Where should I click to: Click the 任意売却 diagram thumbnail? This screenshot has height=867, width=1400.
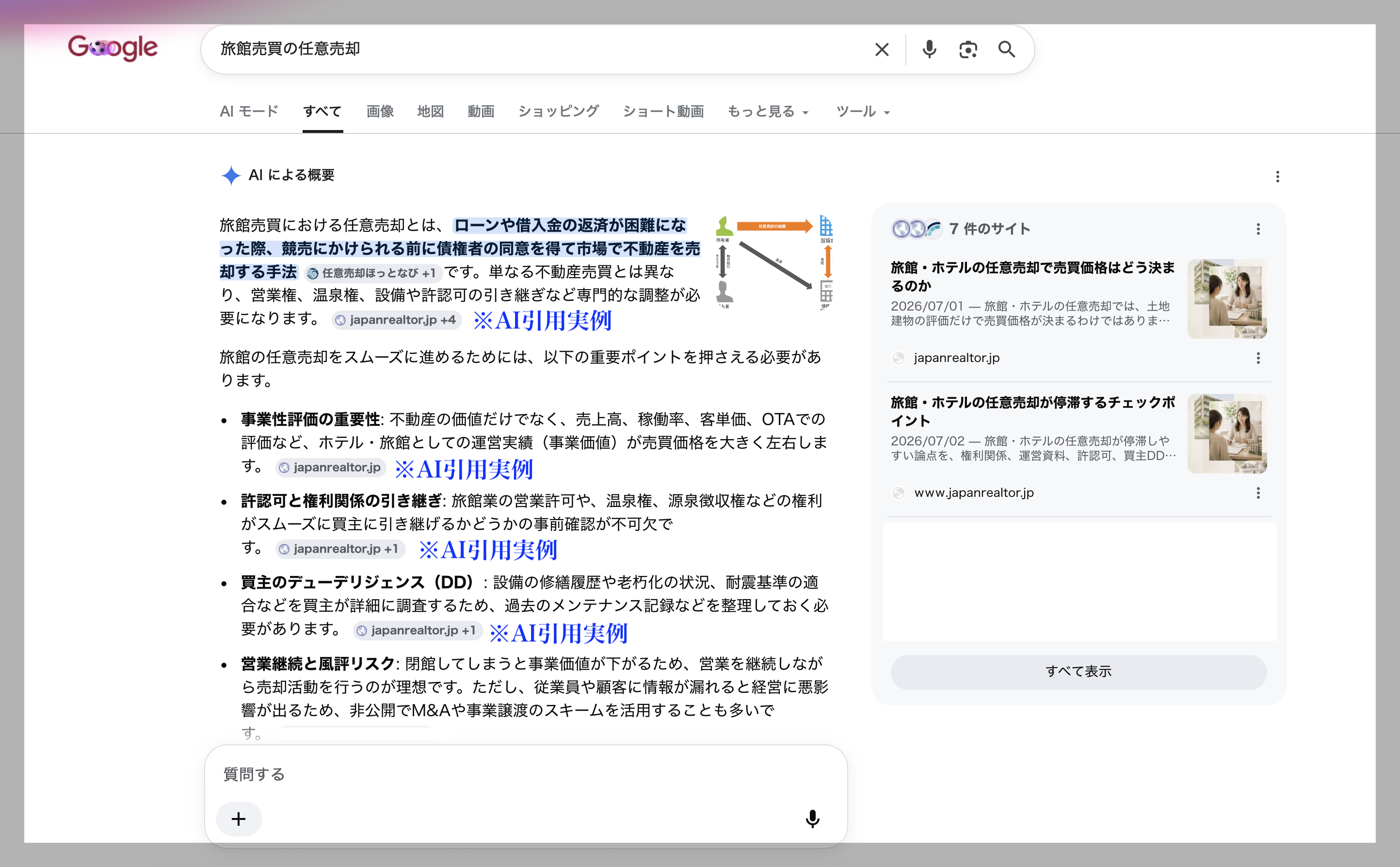pos(773,262)
